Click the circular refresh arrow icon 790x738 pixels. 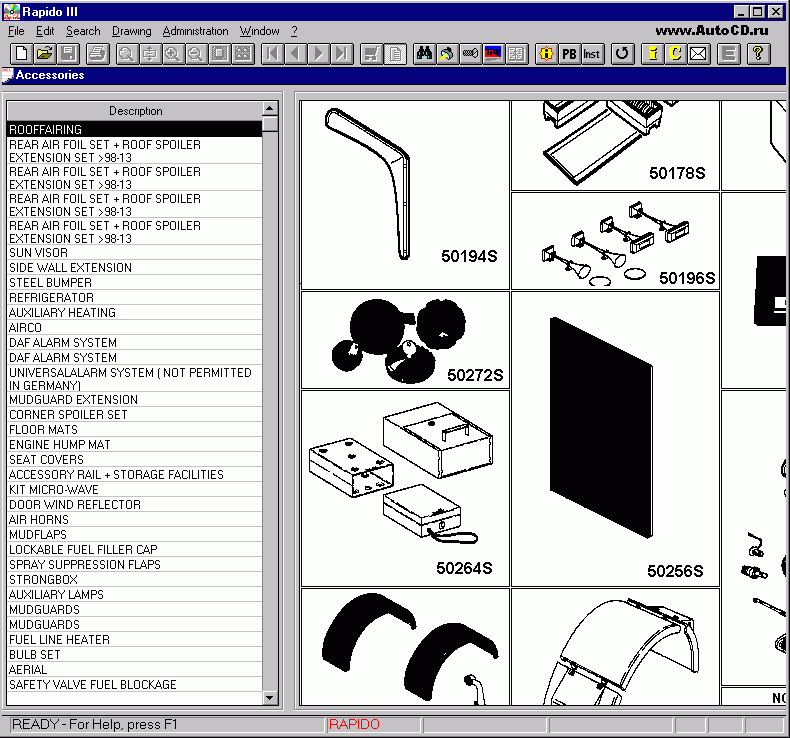click(622, 53)
